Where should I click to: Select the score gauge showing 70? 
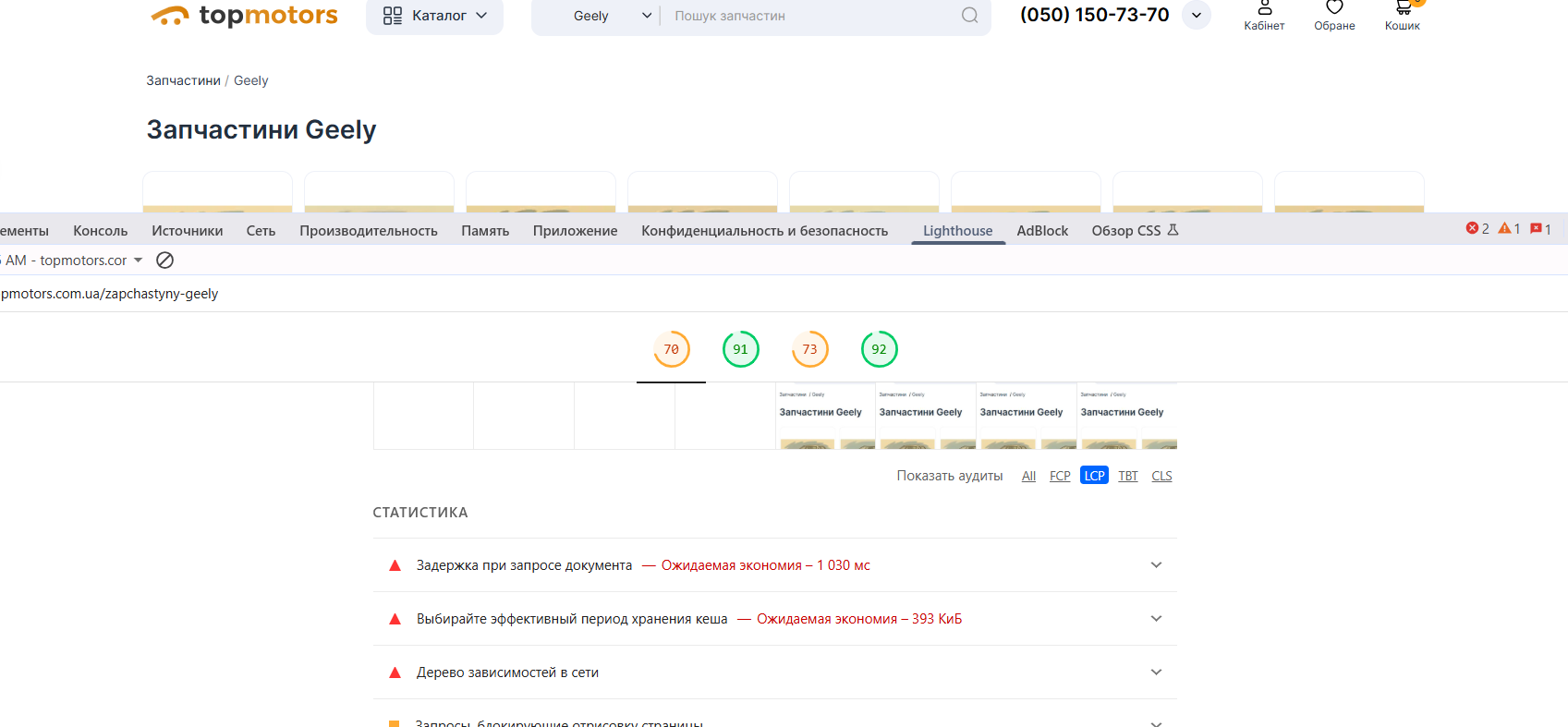coord(672,349)
